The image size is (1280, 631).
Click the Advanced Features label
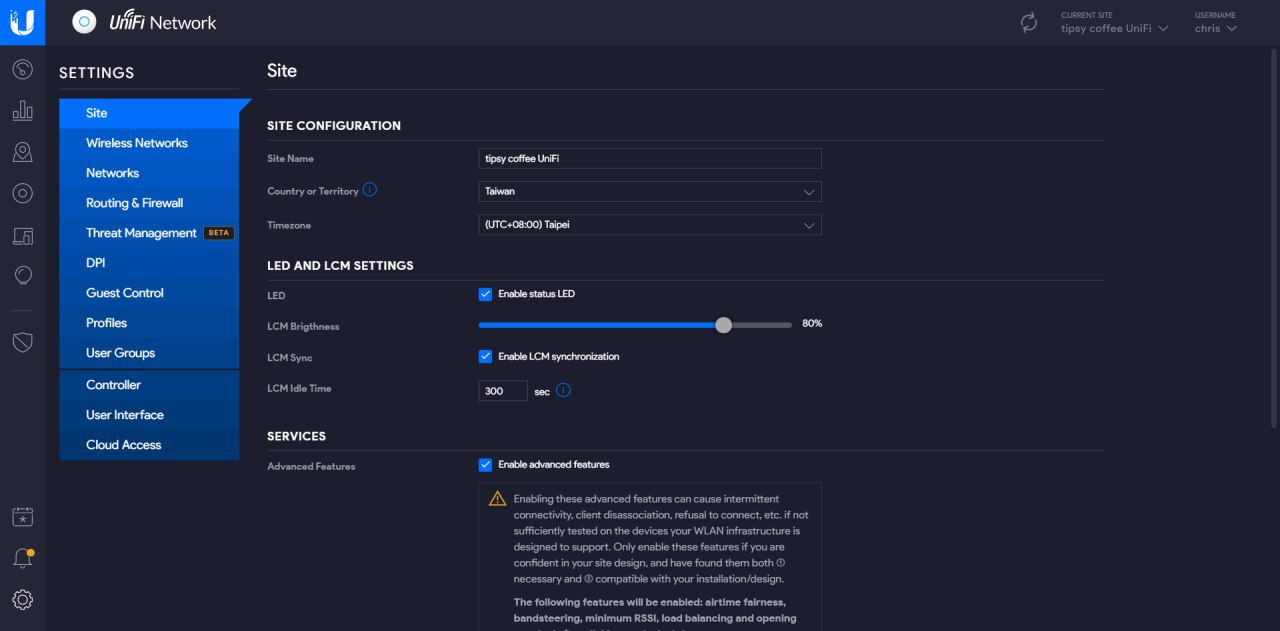311,466
